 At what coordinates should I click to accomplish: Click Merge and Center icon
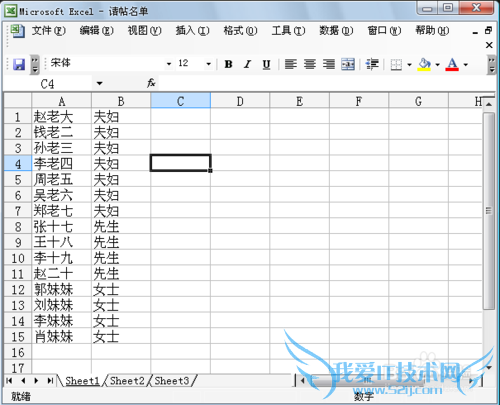pos(348,64)
